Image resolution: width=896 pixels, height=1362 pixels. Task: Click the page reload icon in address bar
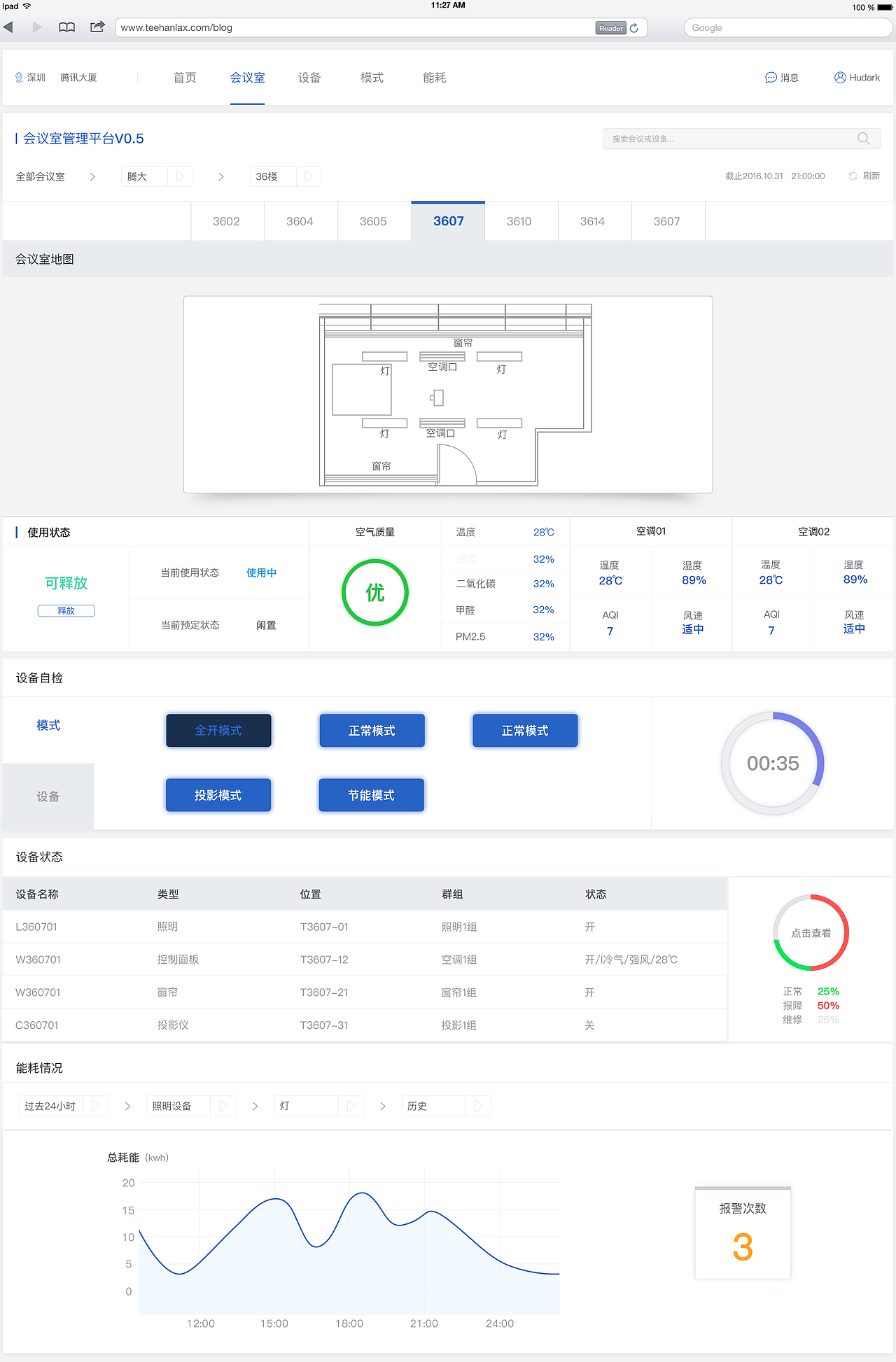(634, 28)
